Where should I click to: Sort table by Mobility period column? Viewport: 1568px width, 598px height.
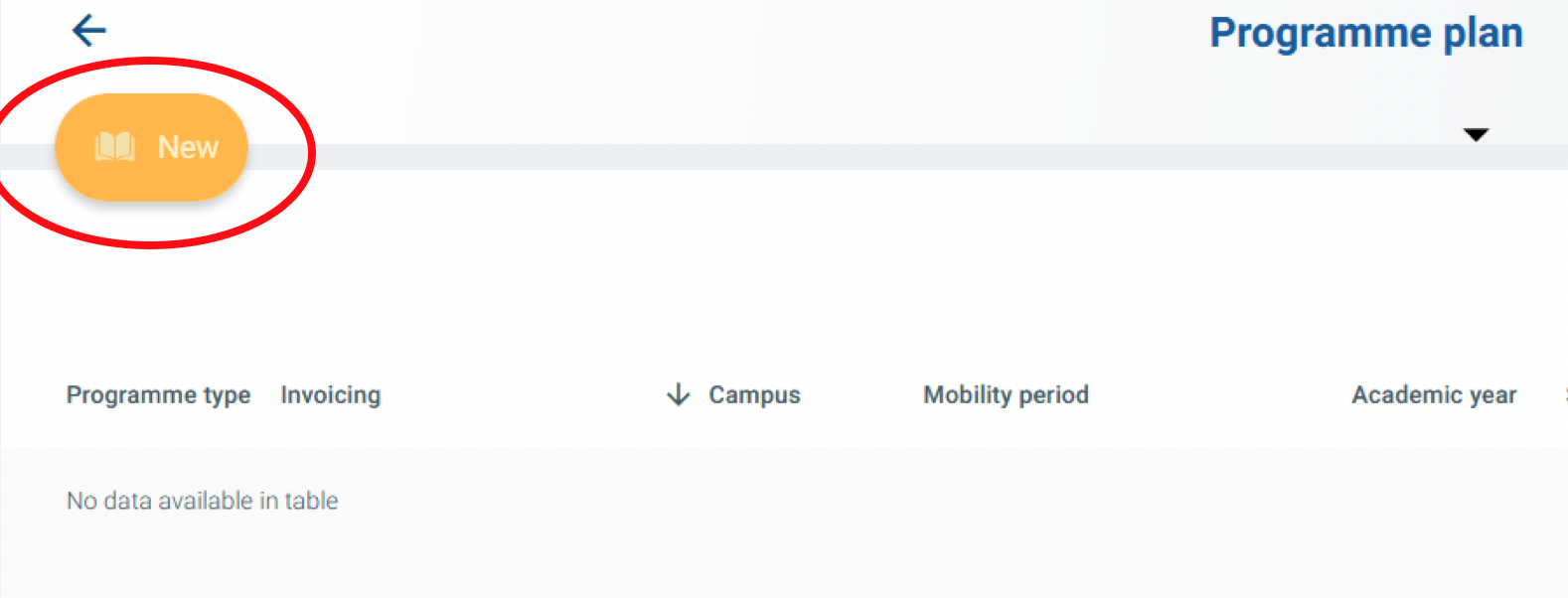(1006, 395)
